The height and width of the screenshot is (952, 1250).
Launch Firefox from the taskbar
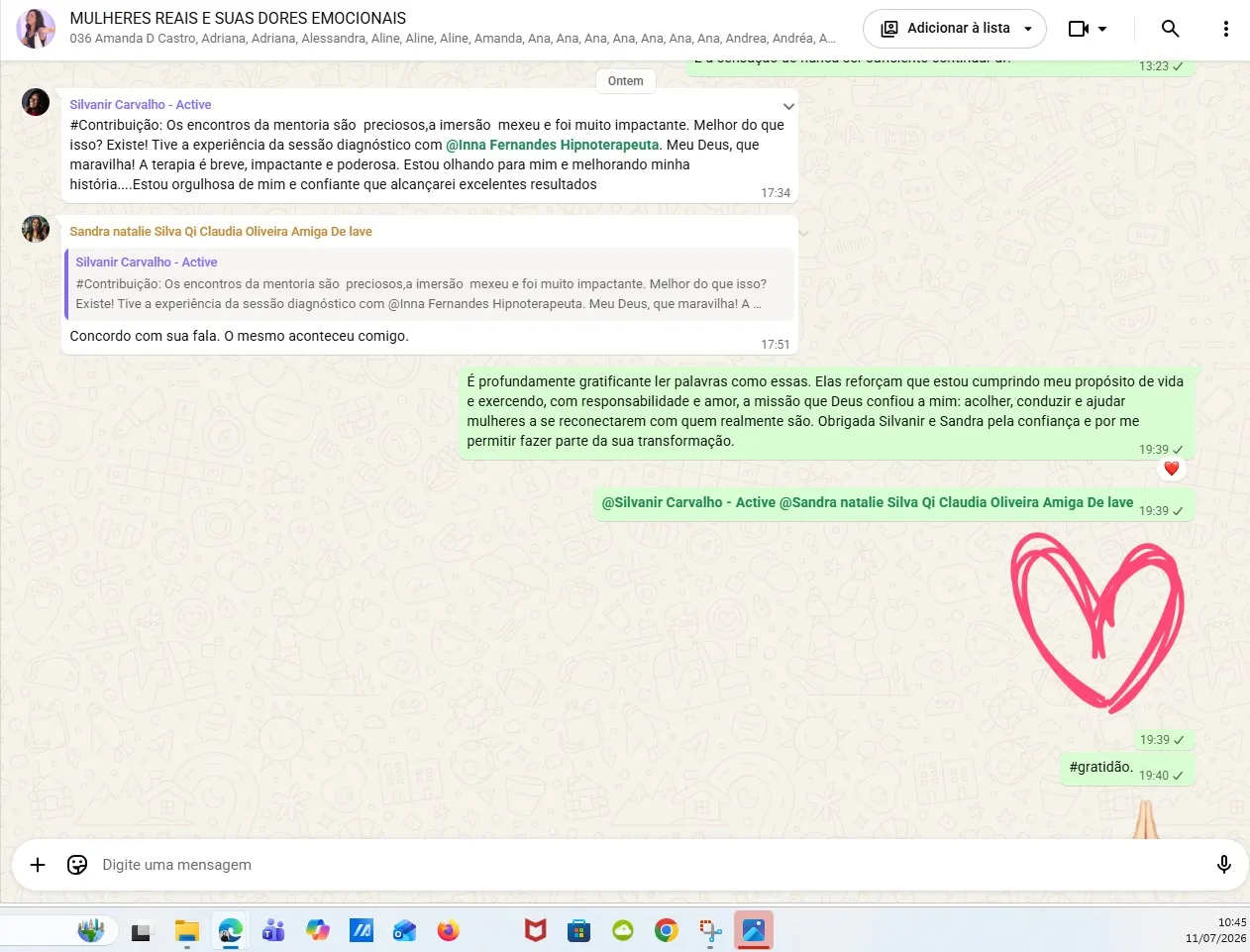tap(448, 930)
